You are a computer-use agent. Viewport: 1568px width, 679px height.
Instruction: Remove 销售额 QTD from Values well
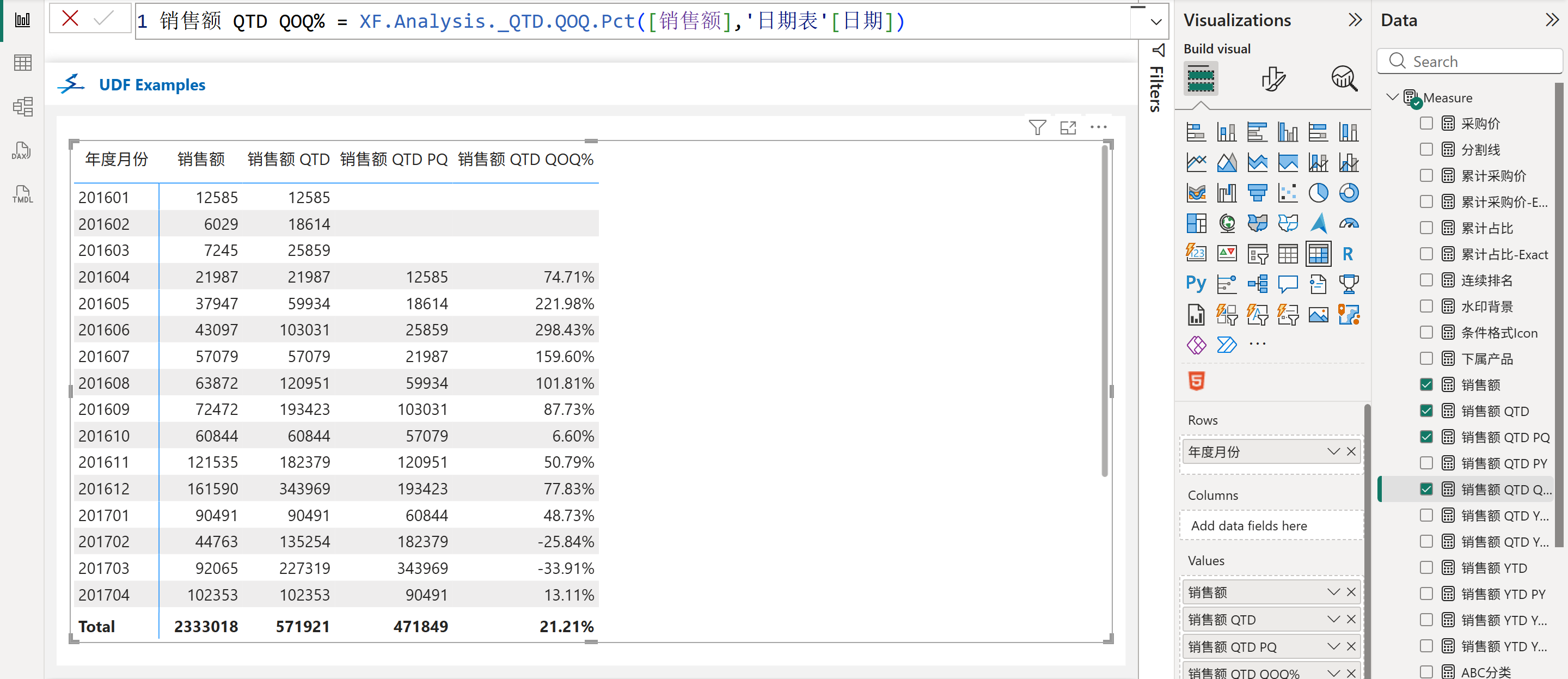(1351, 619)
